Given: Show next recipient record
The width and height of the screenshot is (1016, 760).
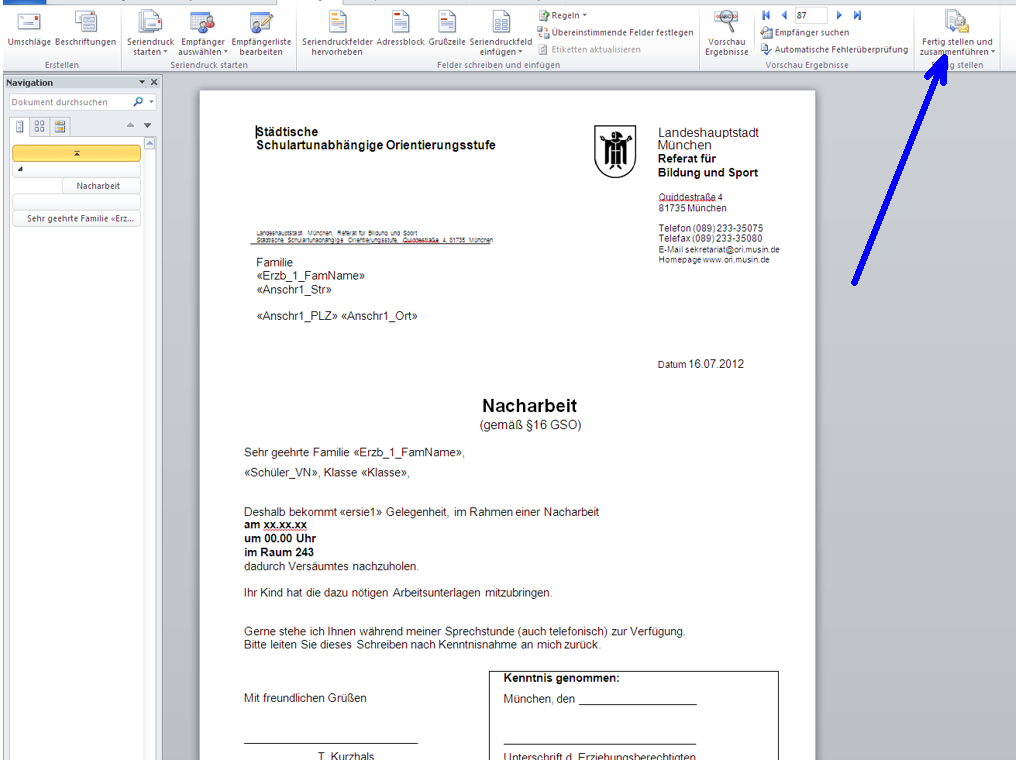Looking at the screenshot, I should click(x=840, y=16).
